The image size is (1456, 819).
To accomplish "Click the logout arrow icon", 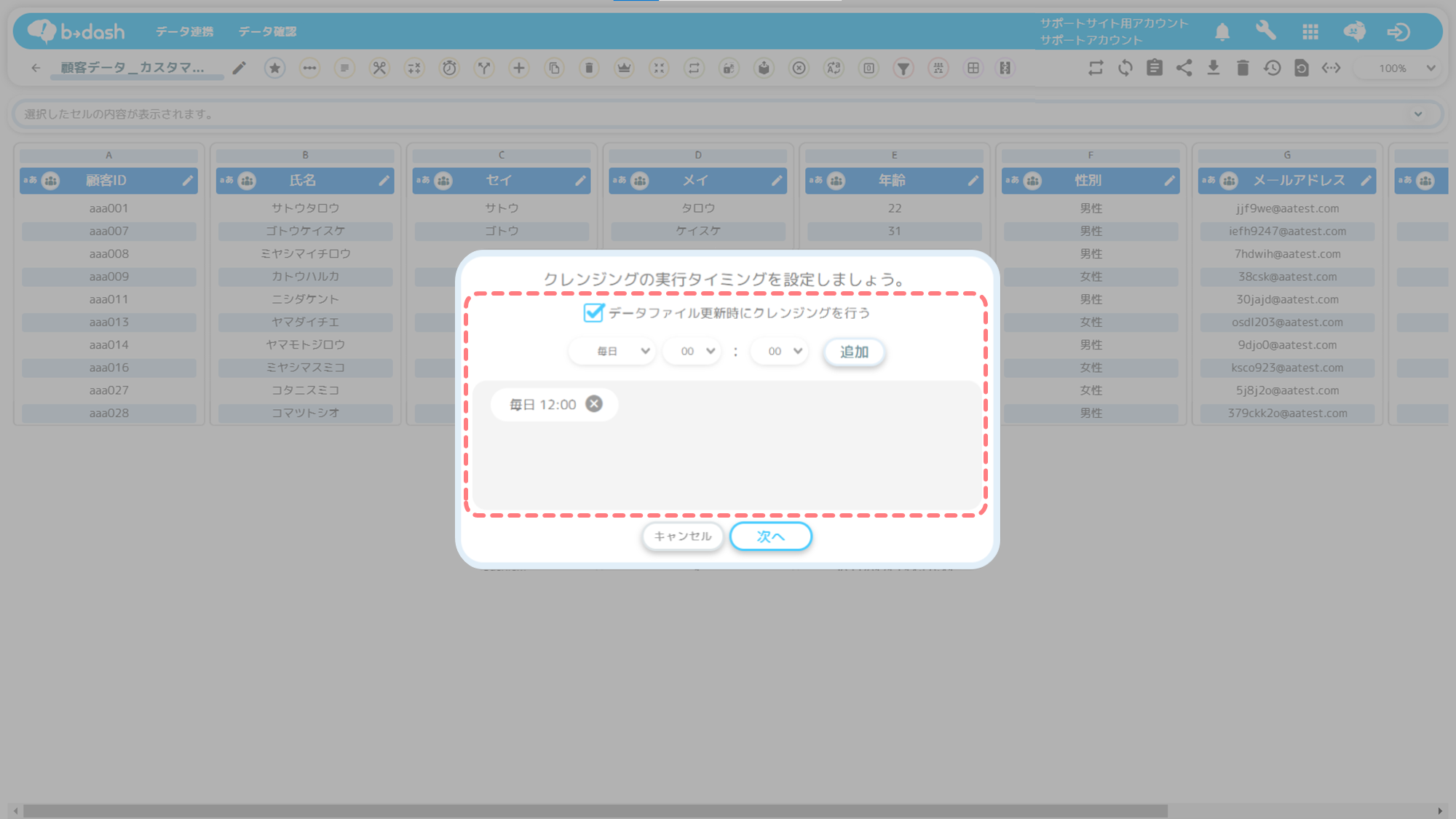I will (1398, 32).
